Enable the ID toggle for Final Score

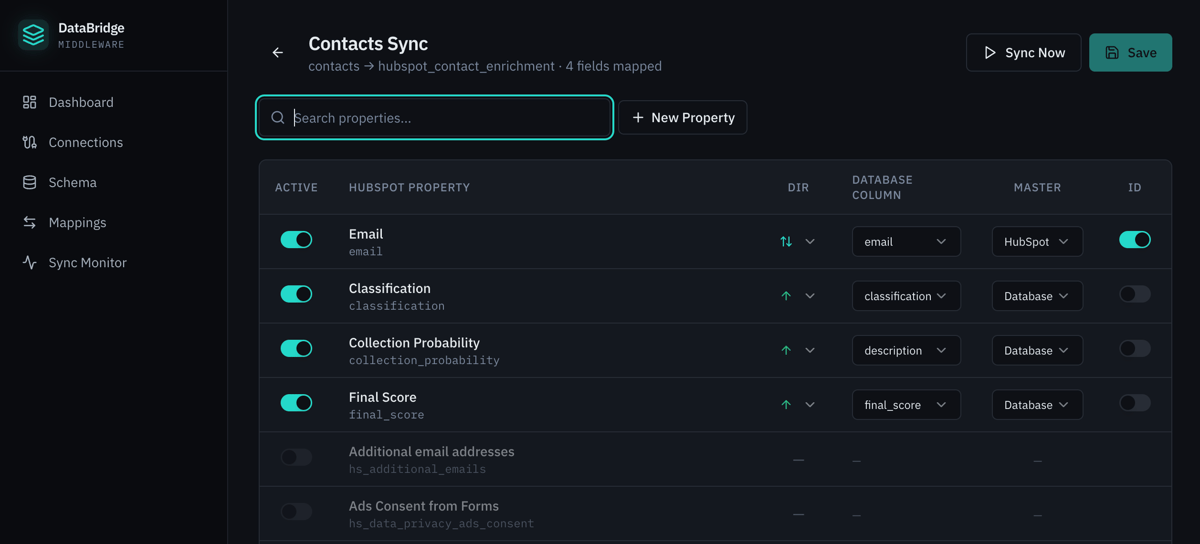[1134, 403]
